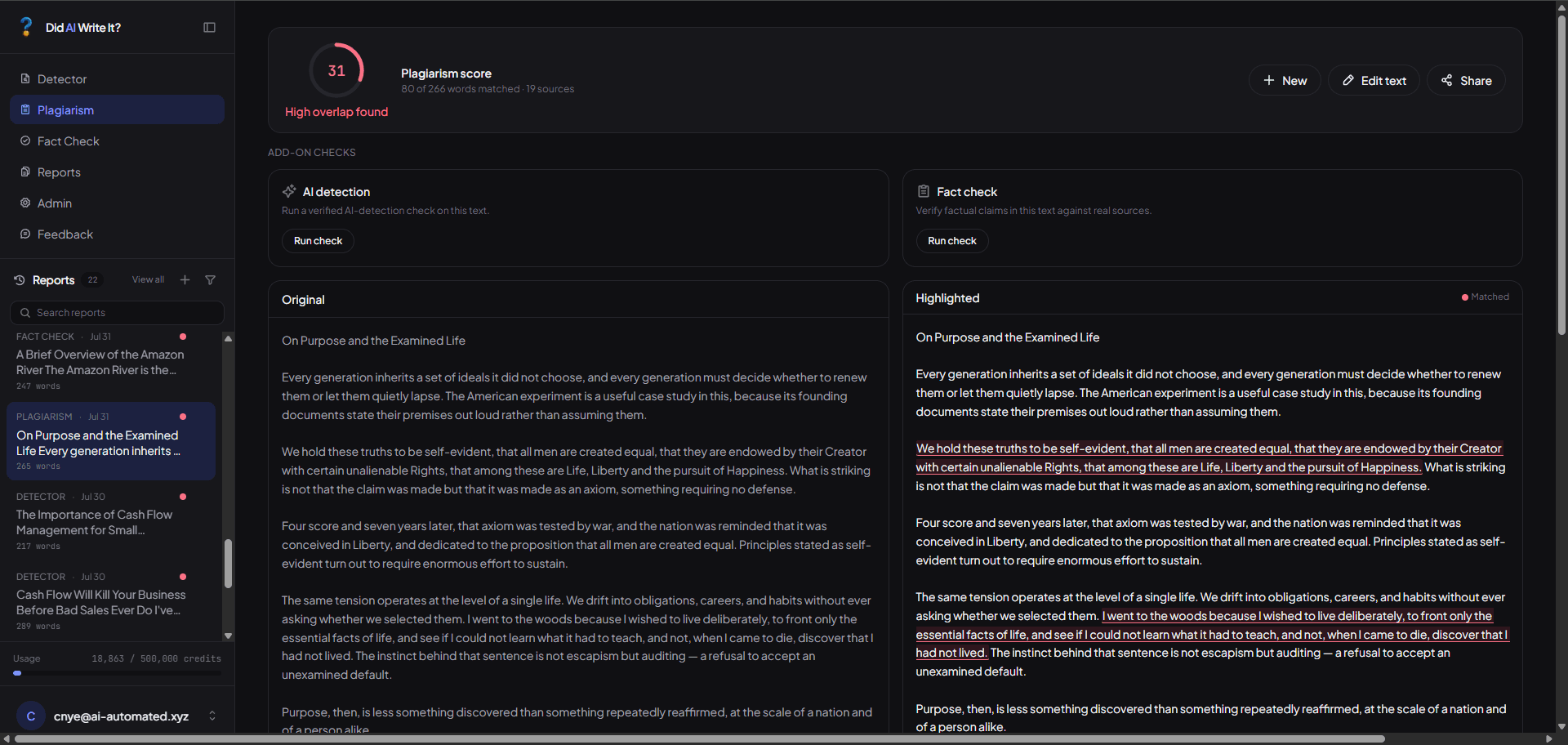This screenshot has height=745, width=1568.
Task: Click the '265 words' count of selected report
Action: 38,466
